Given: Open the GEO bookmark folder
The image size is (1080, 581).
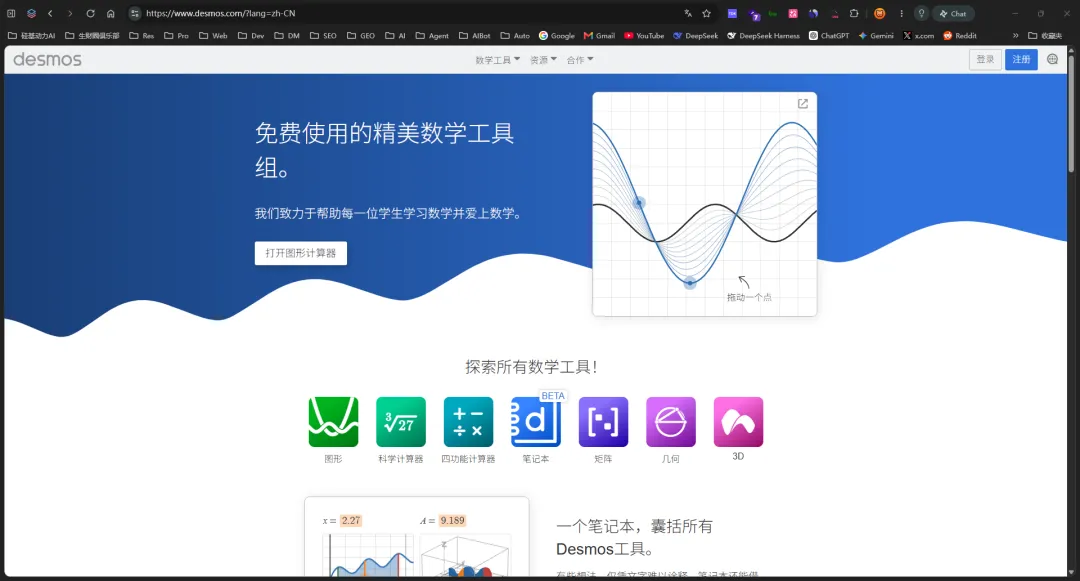Looking at the screenshot, I should (361, 35).
